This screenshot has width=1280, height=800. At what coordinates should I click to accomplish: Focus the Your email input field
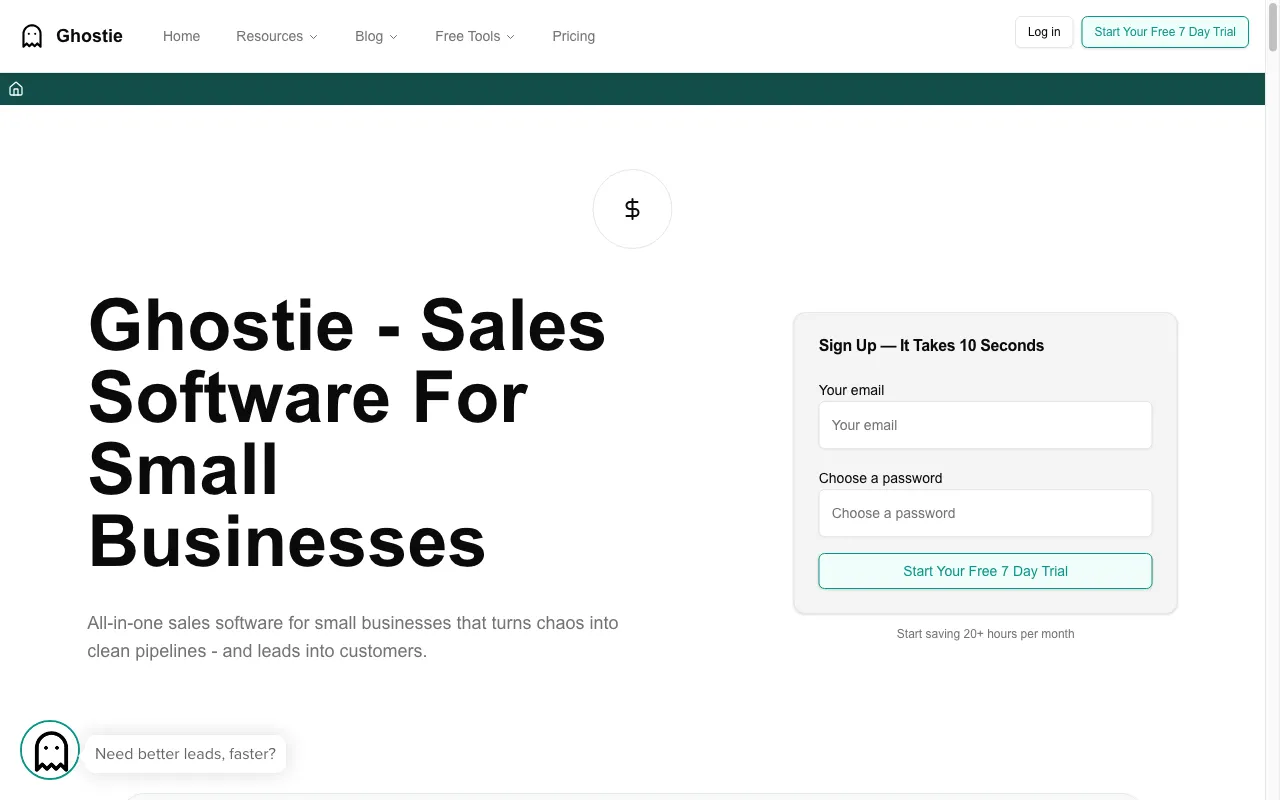[x=985, y=425]
